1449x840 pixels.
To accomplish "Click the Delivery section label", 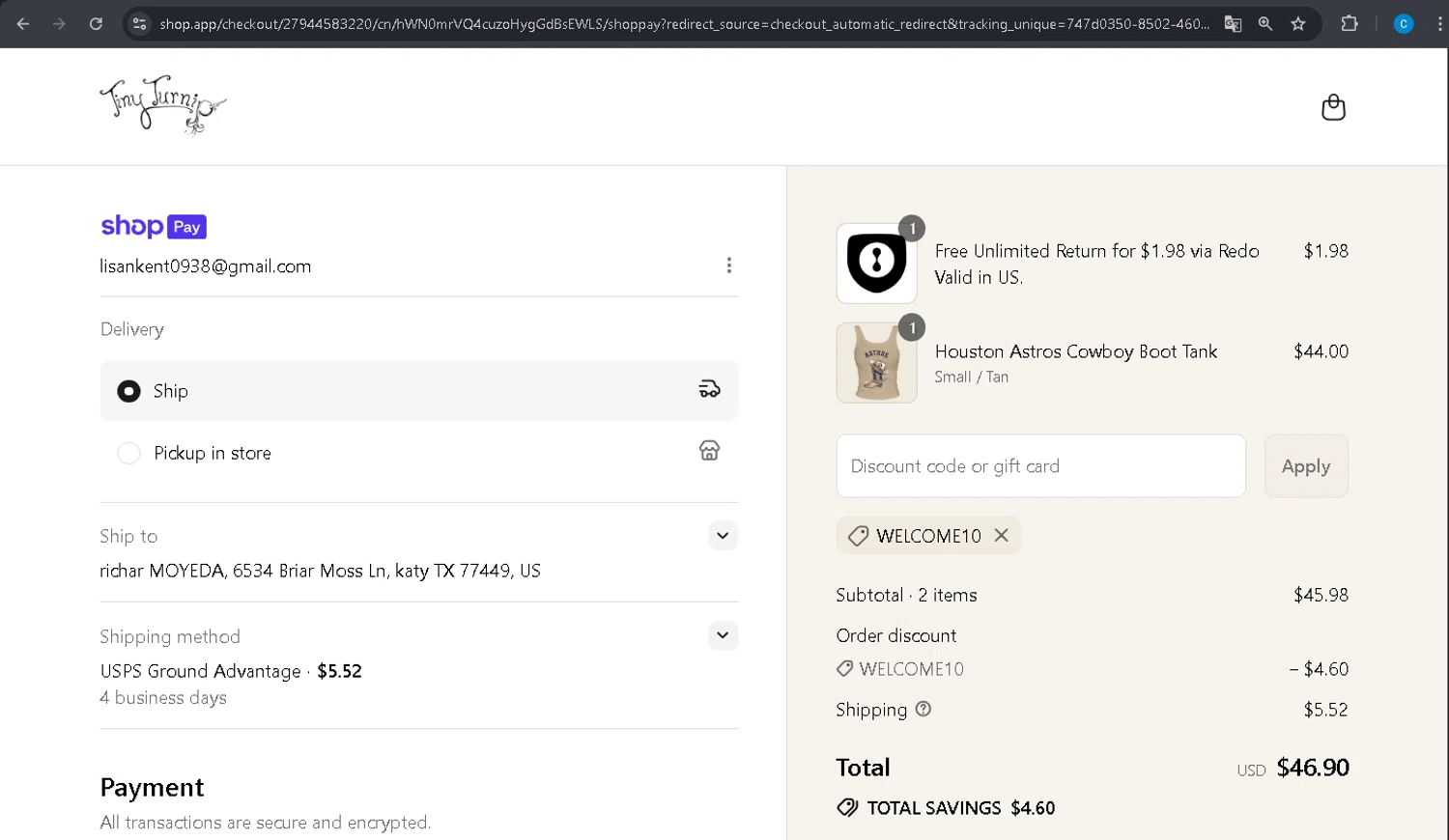I will [132, 329].
